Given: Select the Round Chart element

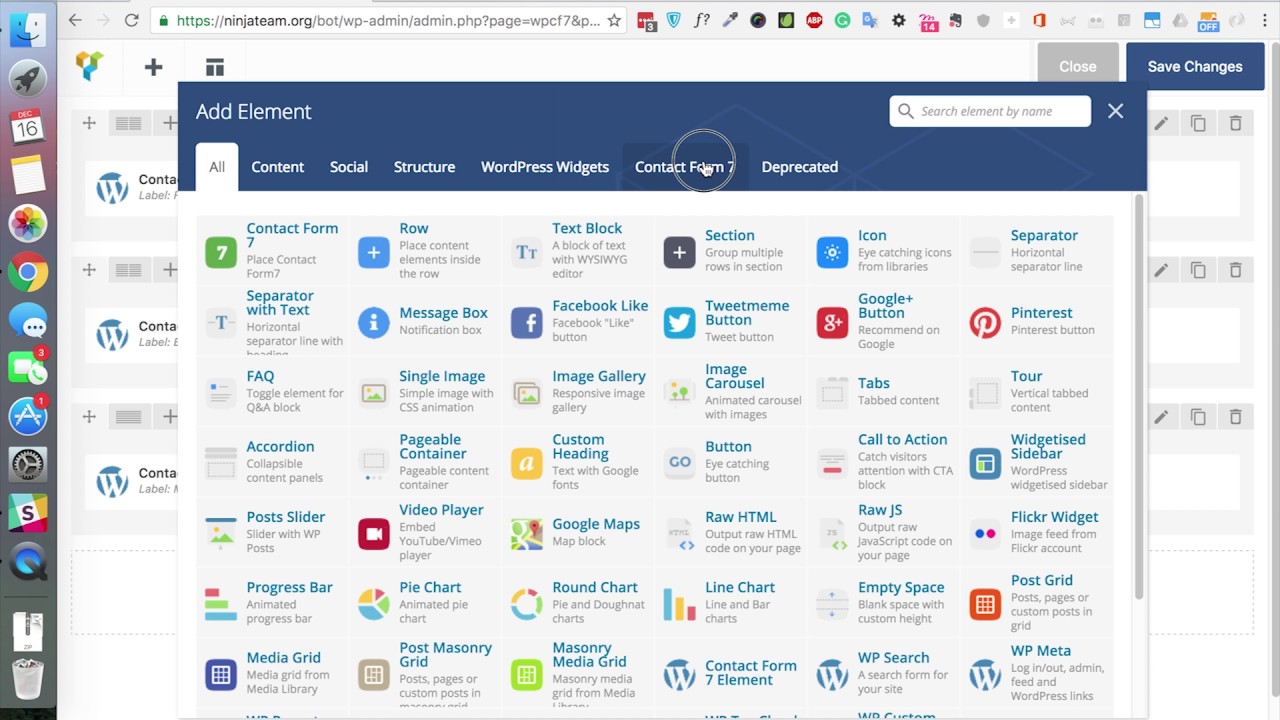Looking at the screenshot, I should tap(578, 604).
